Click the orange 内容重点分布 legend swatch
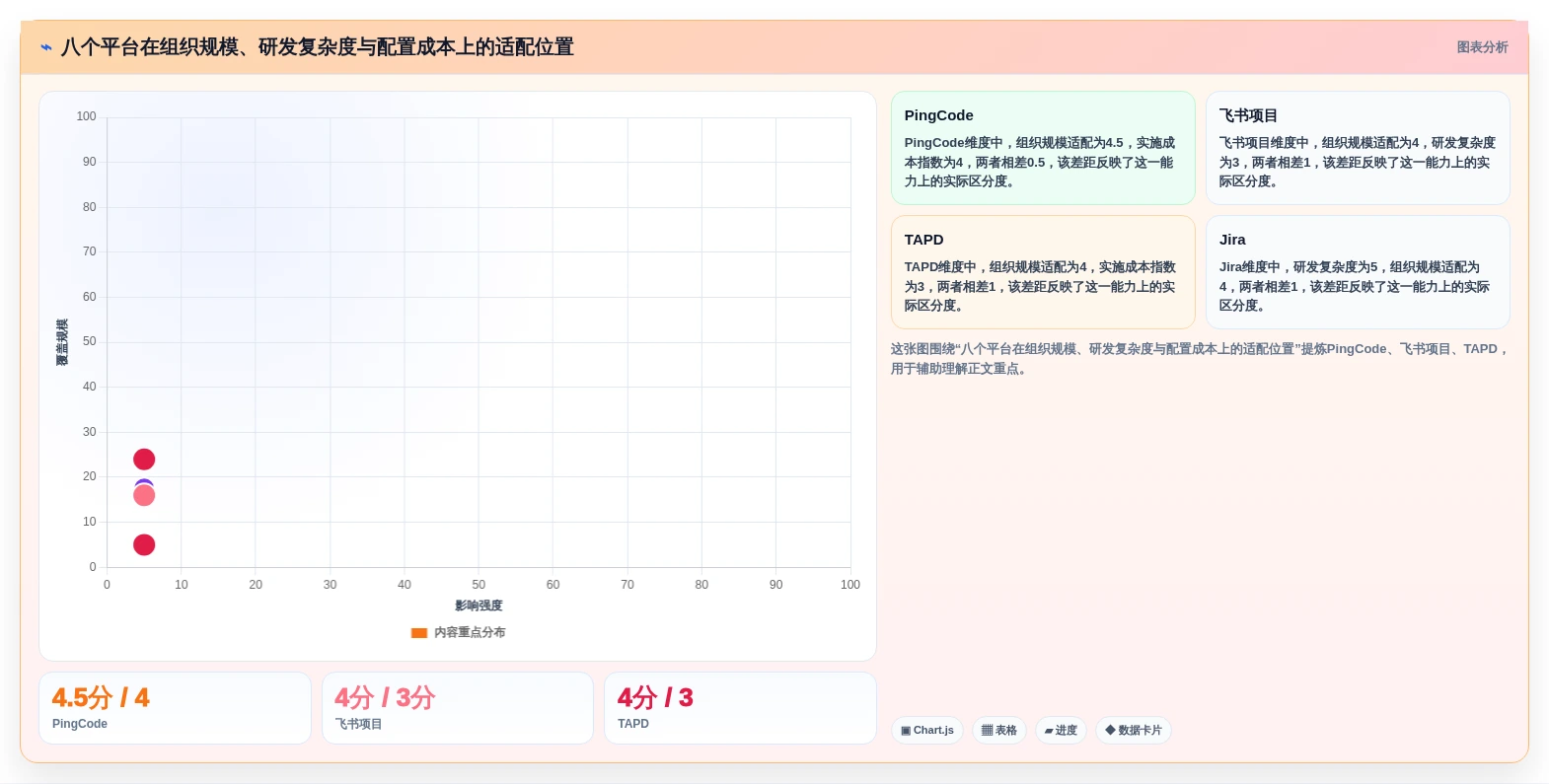Viewport: 1549px width, 784px height. coord(419,633)
